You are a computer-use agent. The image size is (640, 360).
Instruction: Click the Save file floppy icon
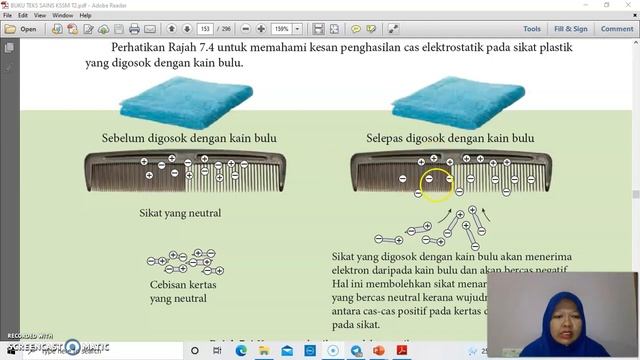(119, 29)
